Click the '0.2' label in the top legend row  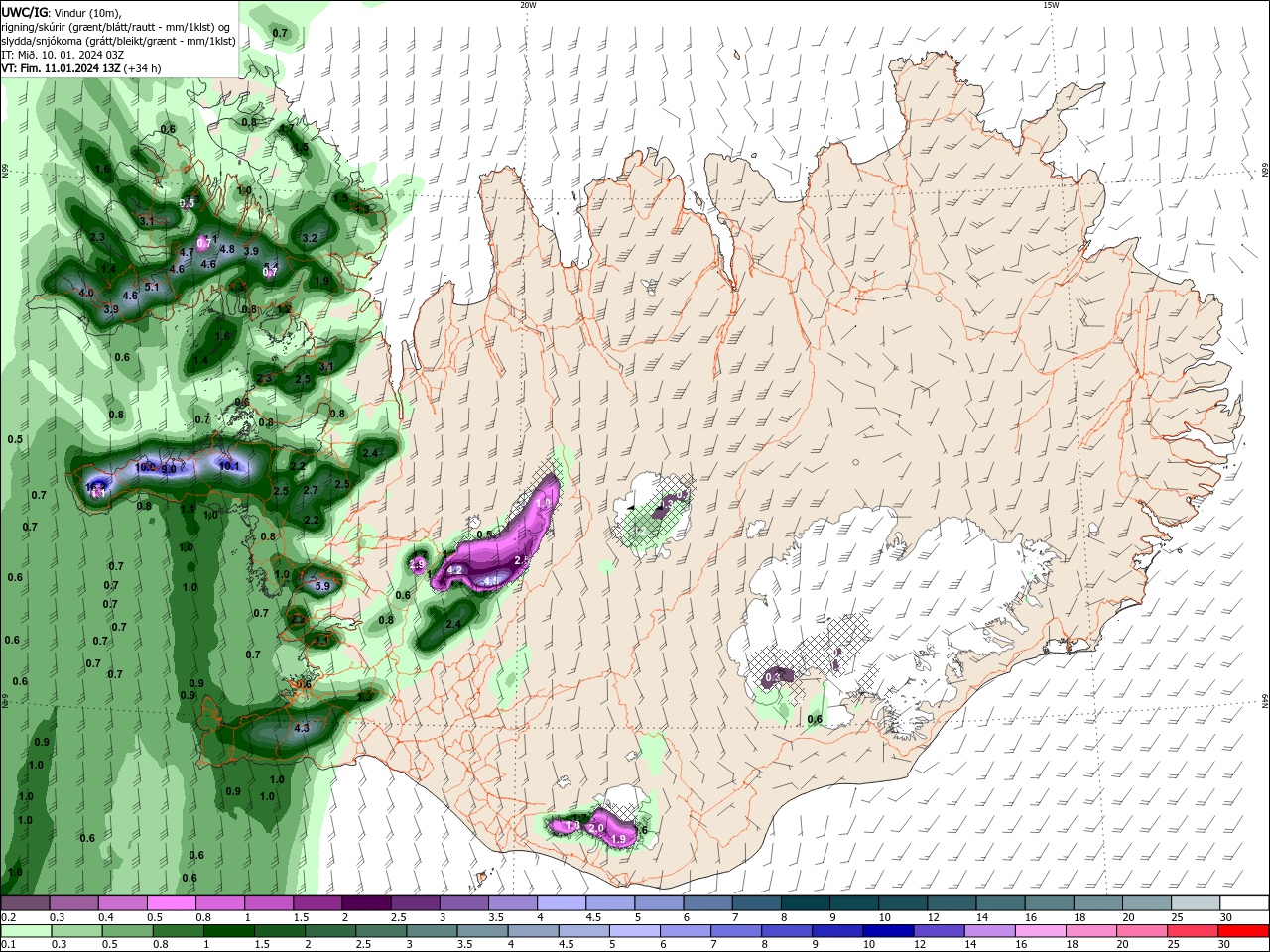coord(8,917)
